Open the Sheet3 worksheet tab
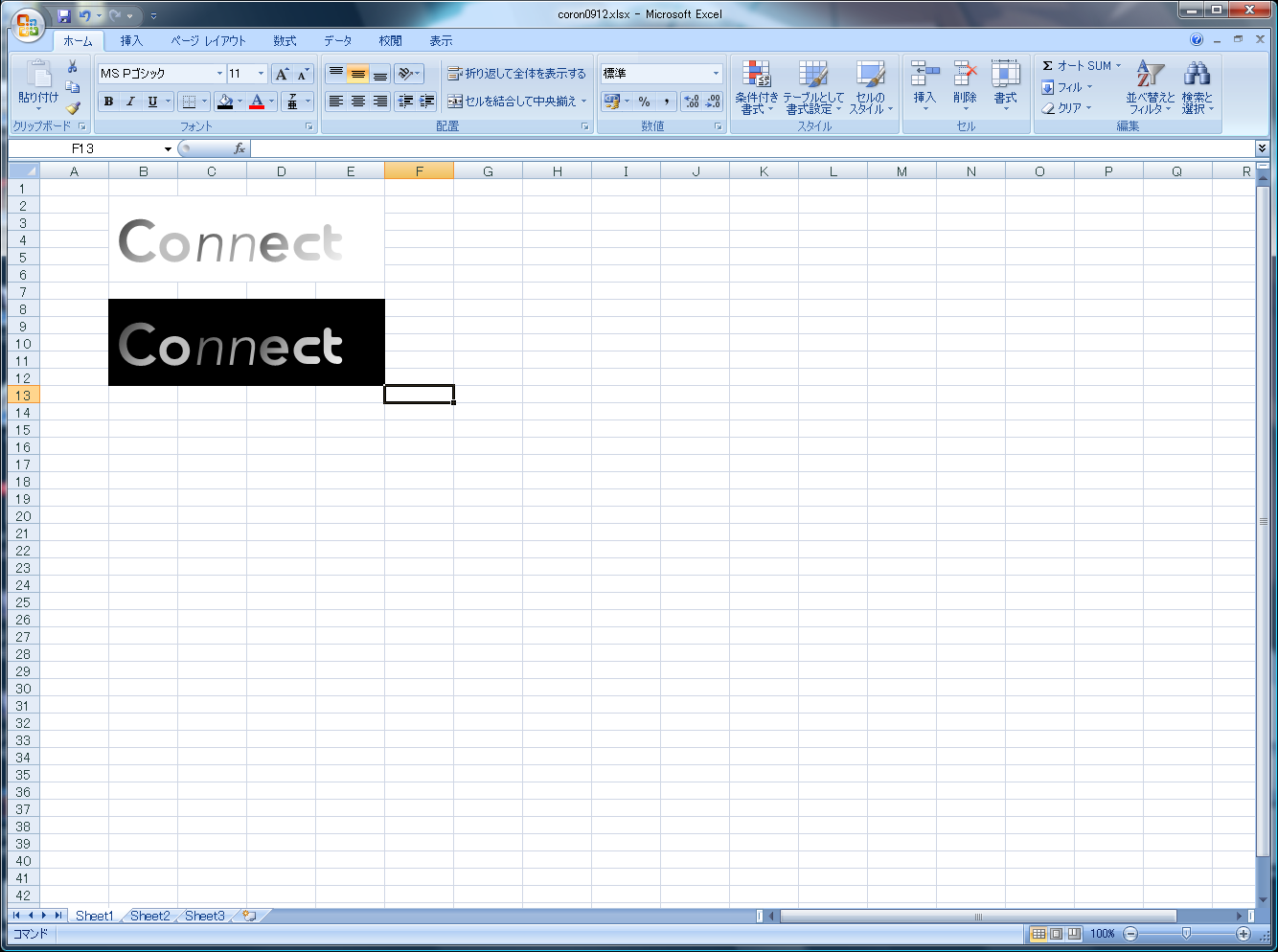 coord(205,916)
